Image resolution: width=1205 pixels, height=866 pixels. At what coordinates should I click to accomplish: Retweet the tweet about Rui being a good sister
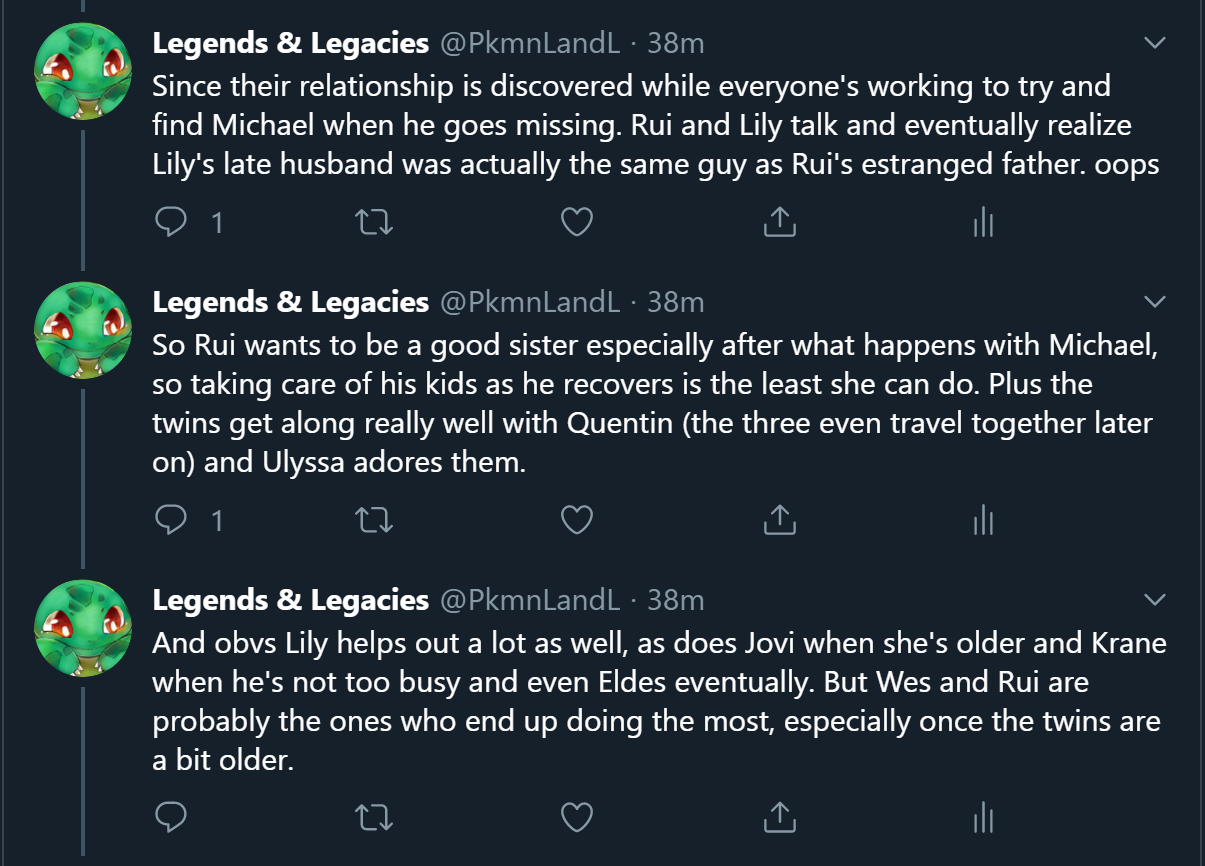pyautogui.click(x=375, y=520)
